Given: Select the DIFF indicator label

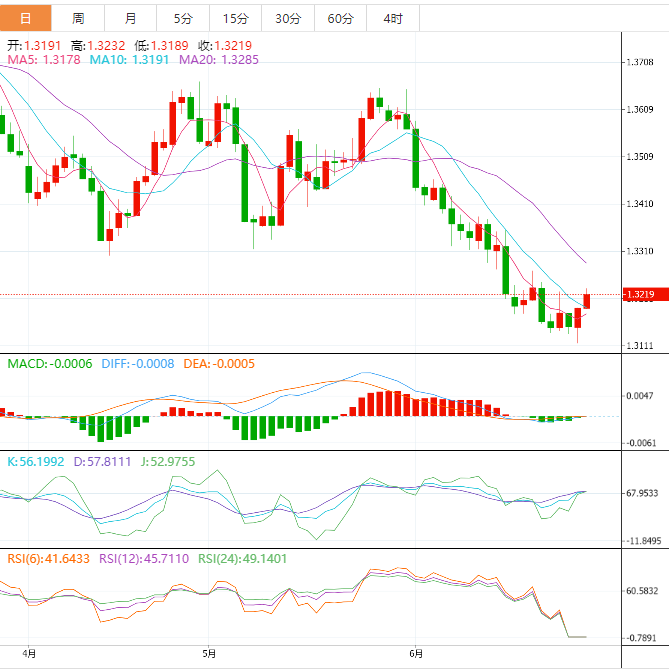Looking at the screenshot, I should (138, 363).
